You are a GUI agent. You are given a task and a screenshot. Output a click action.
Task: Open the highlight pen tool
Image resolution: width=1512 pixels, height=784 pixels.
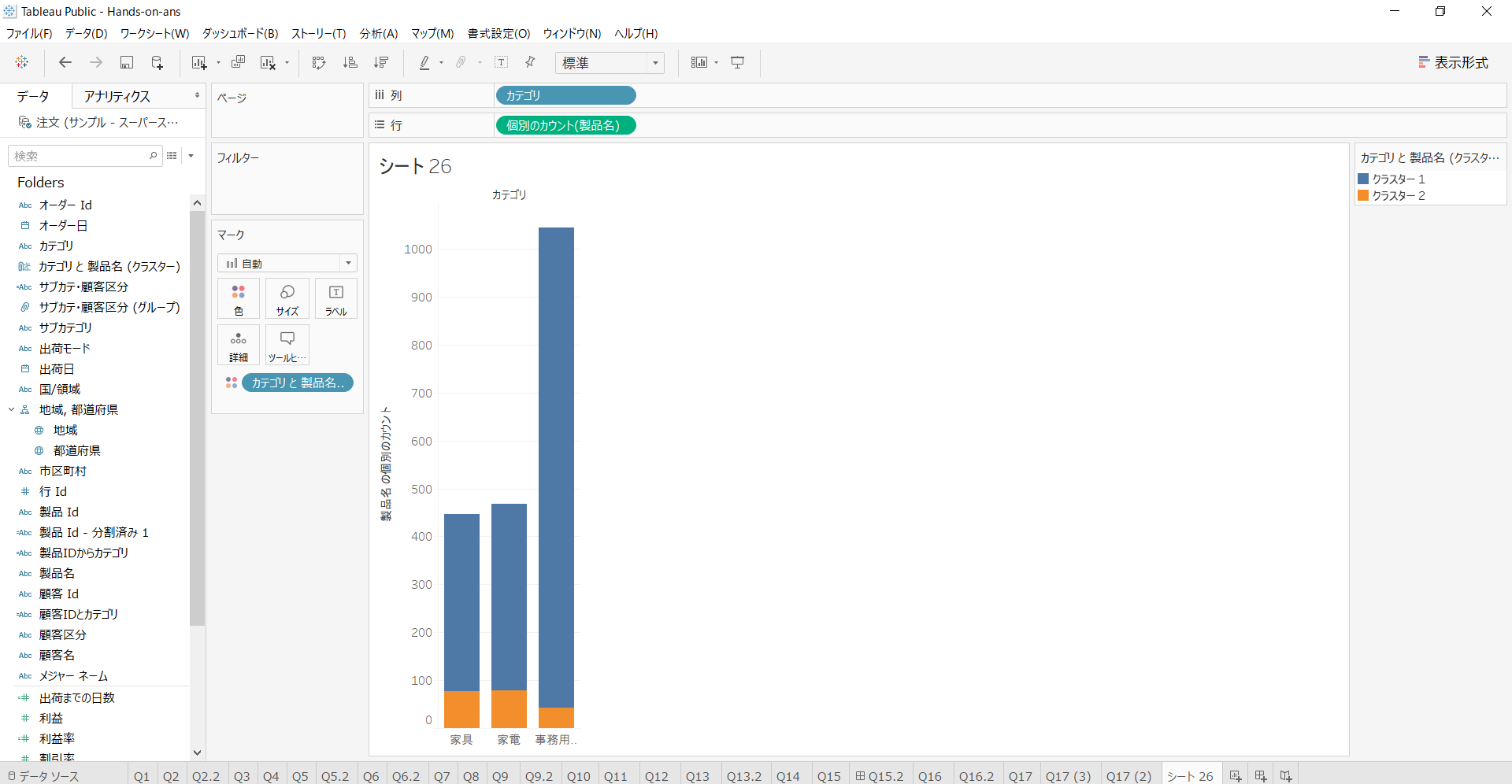pyautogui.click(x=424, y=62)
